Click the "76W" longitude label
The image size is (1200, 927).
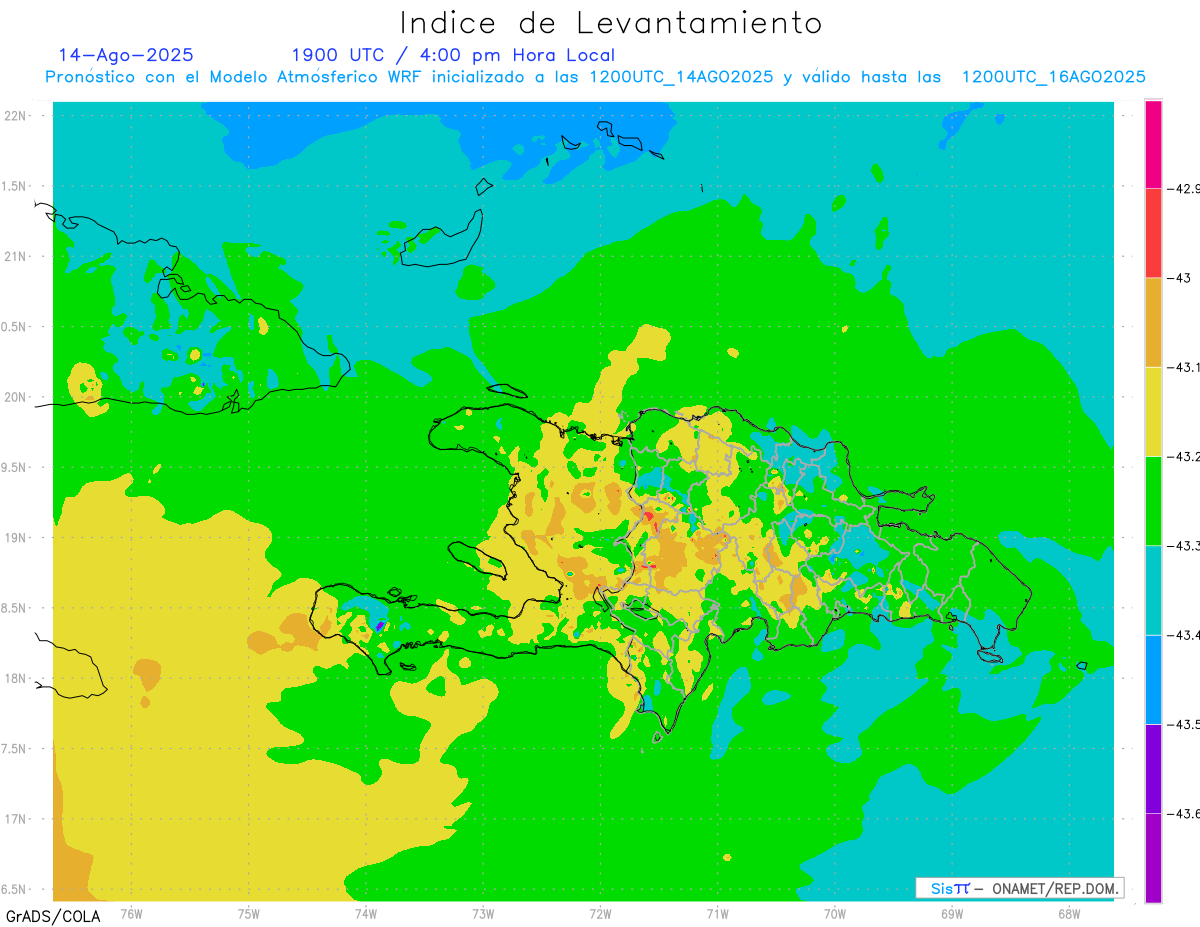point(131,914)
